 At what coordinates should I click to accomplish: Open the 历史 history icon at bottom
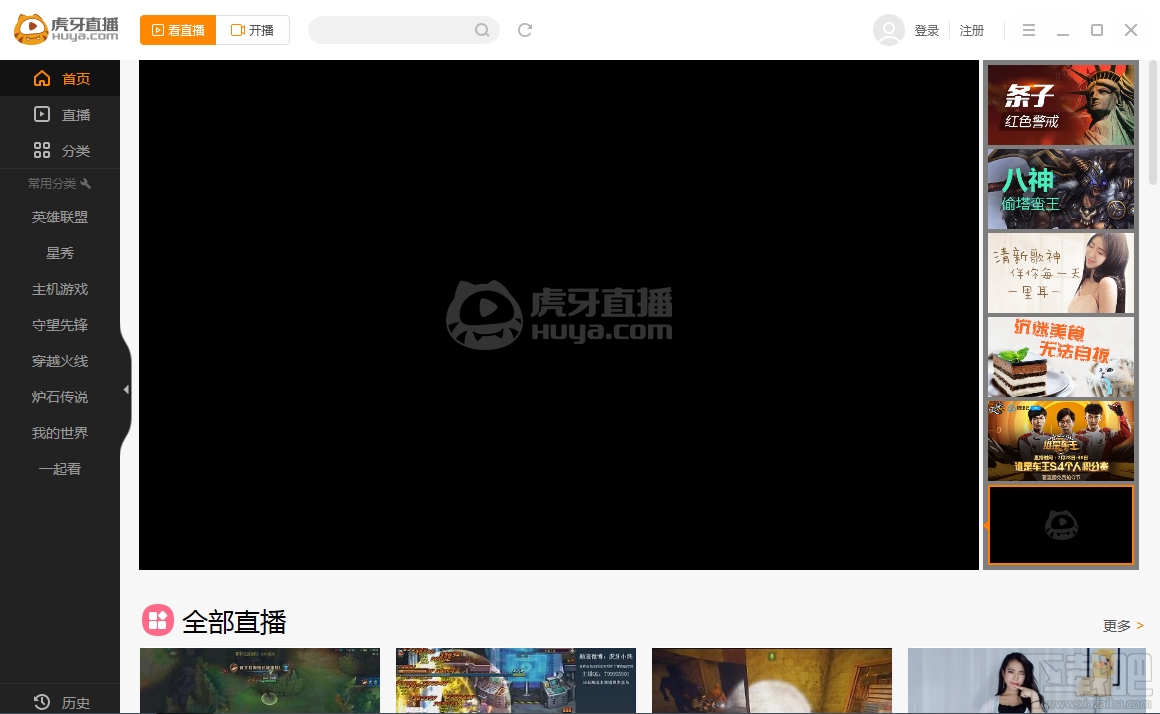pyautogui.click(x=41, y=701)
